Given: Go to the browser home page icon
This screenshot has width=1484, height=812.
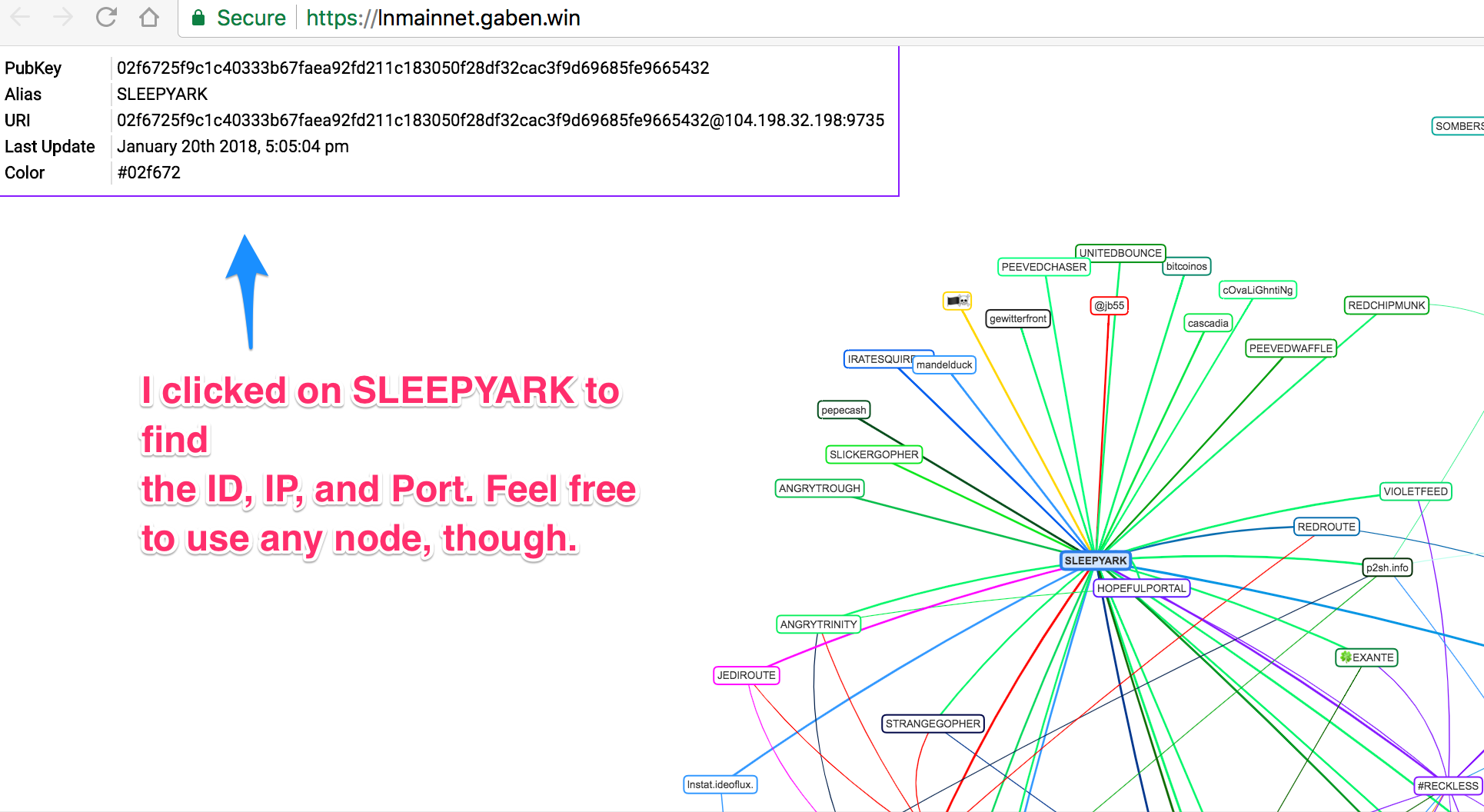Looking at the screenshot, I should 149,17.
